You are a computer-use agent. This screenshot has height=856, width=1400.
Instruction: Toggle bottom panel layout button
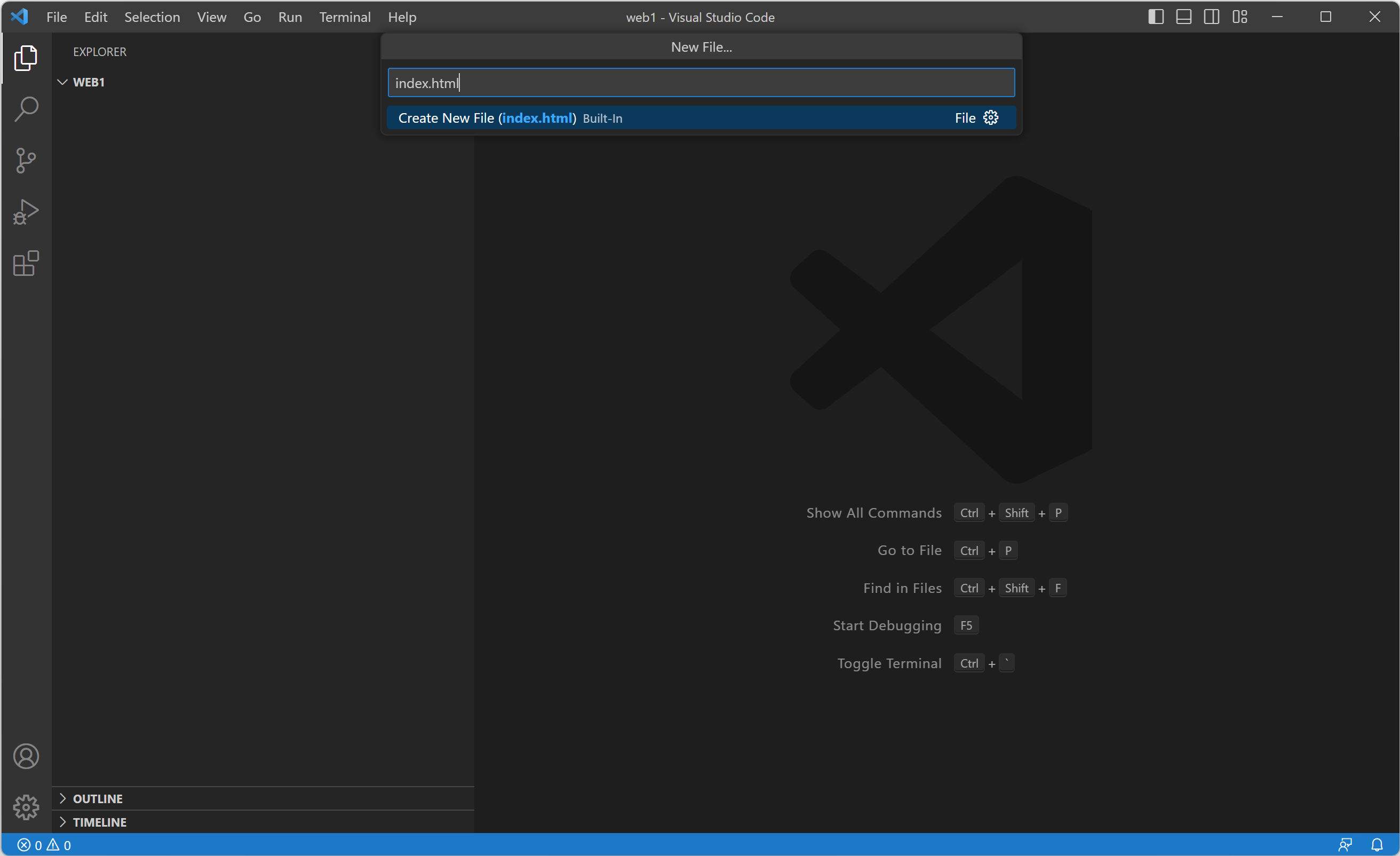pos(1183,17)
